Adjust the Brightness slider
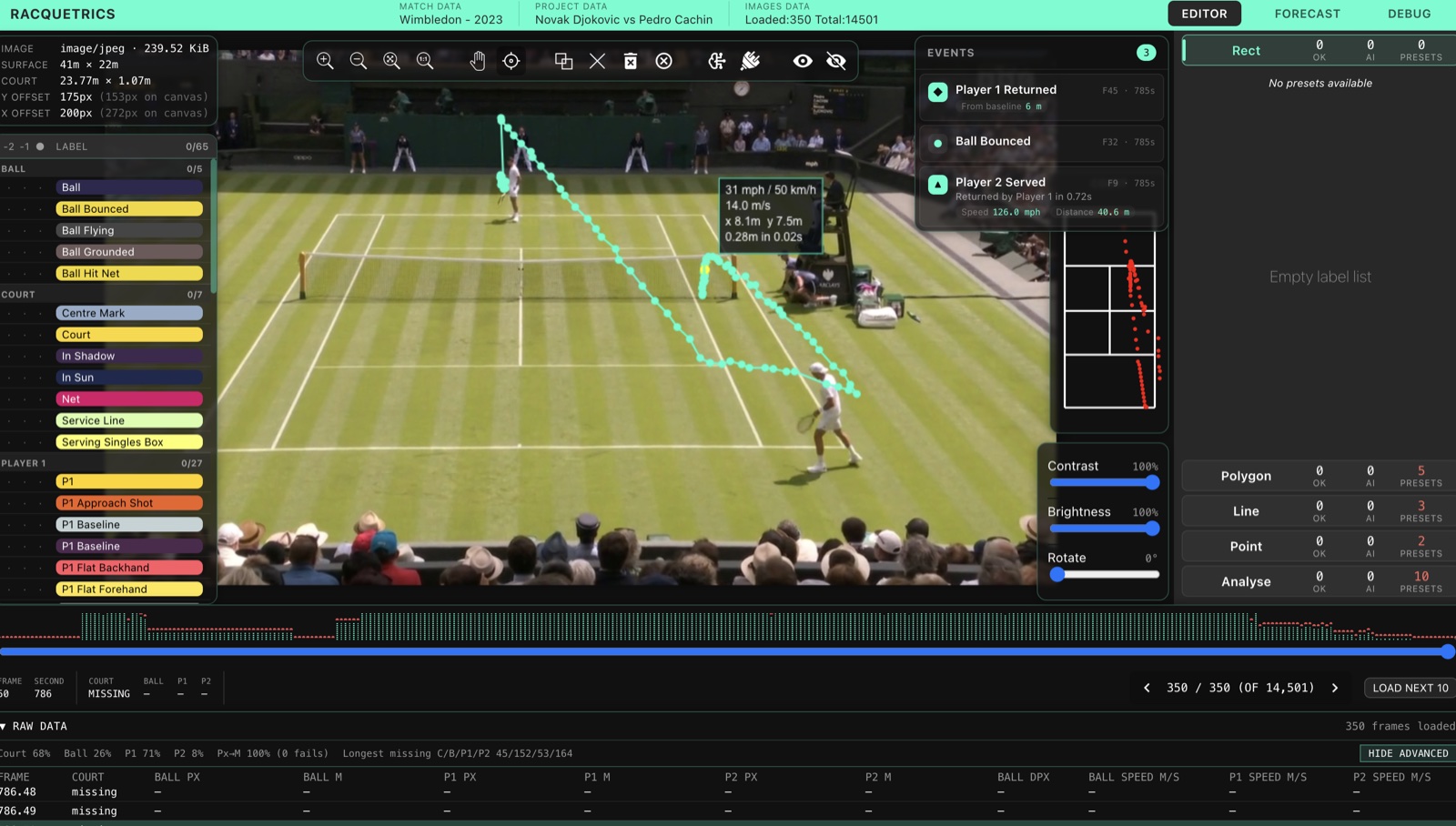Viewport: 1456px width, 826px height. 1104,529
